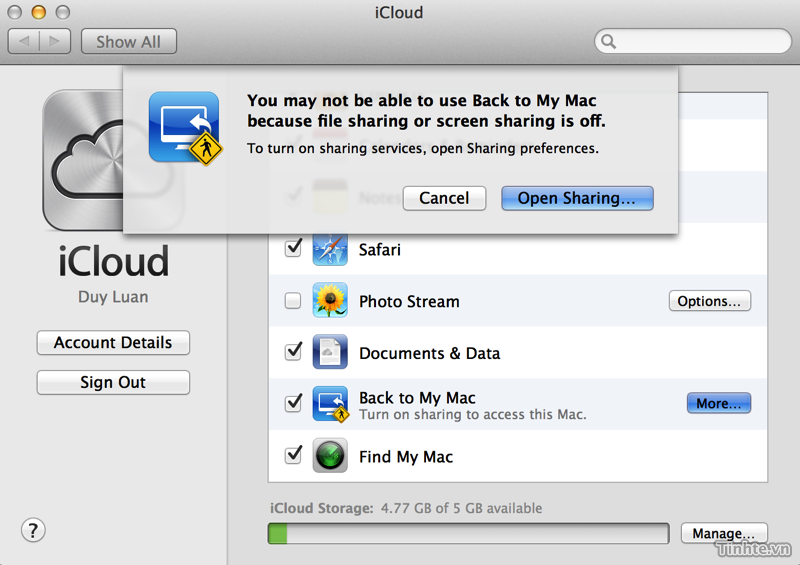The width and height of the screenshot is (800, 565).
Task: Click the iCloud storage usage bar
Action: click(x=469, y=533)
